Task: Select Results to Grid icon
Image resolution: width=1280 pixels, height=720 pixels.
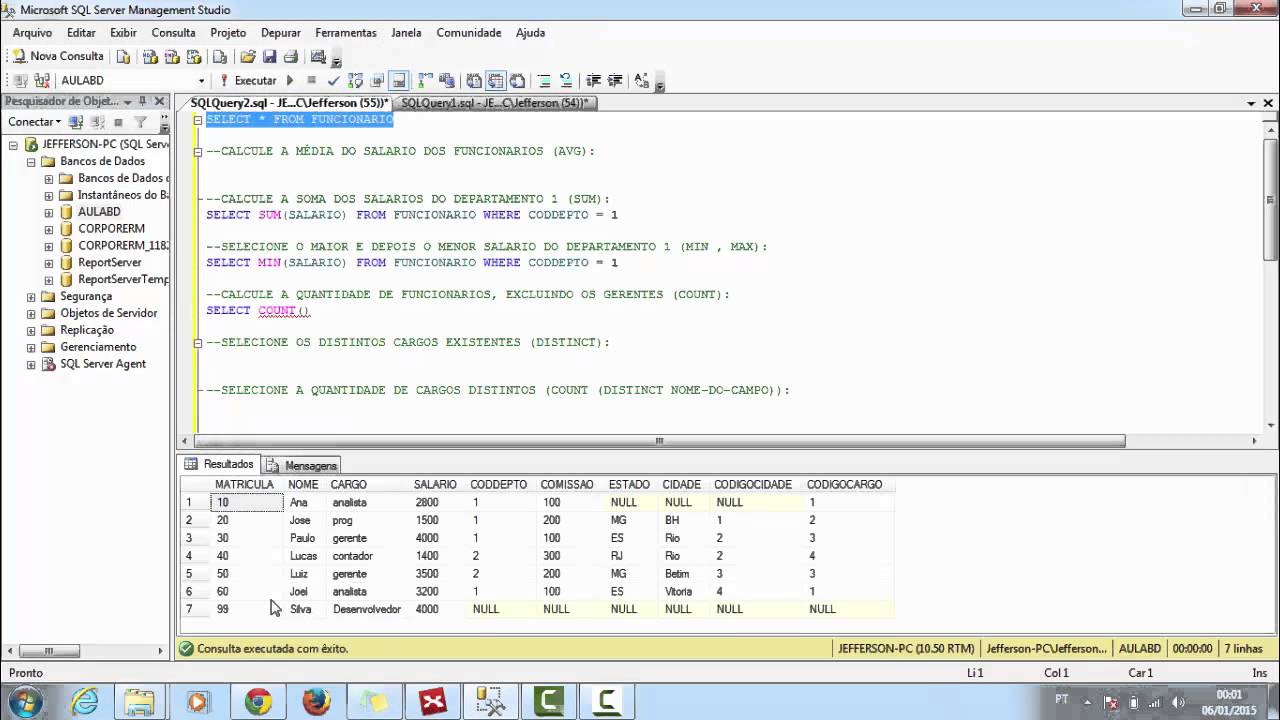Action: coord(496,80)
